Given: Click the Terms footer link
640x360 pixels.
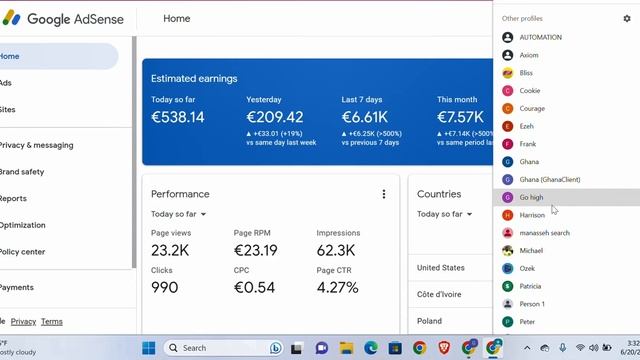Looking at the screenshot, I should [x=52, y=322].
